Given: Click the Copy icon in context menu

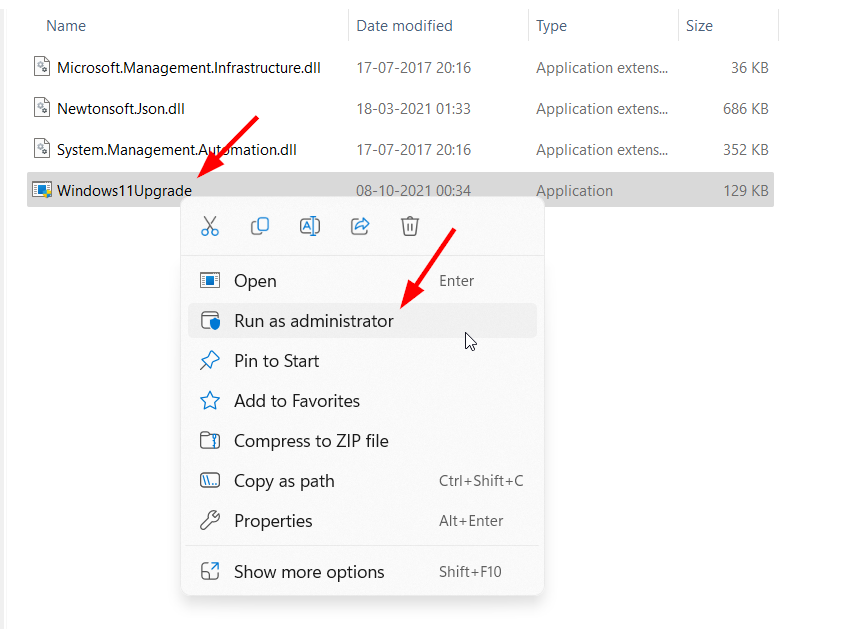Looking at the screenshot, I should coord(260,226).
